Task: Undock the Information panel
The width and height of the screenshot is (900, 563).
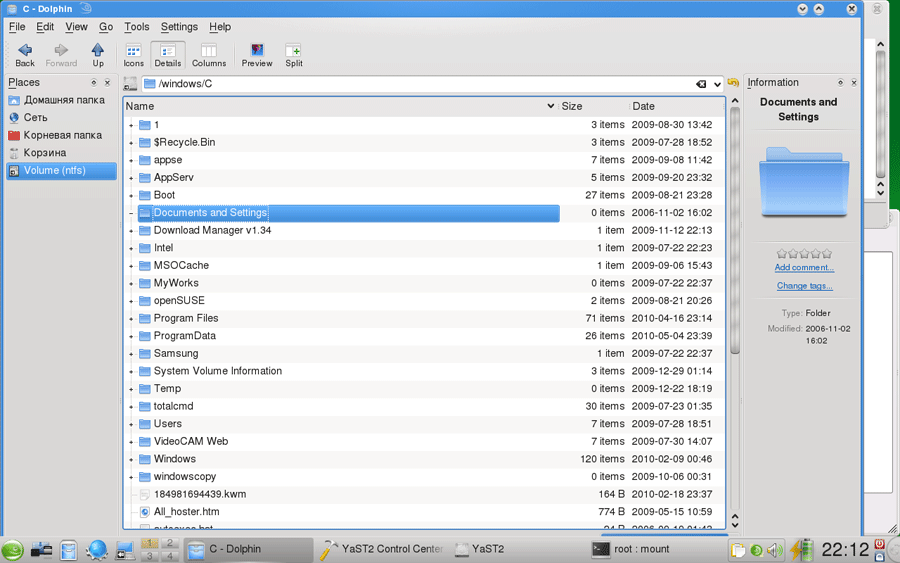Action: (x=840, y=83)
